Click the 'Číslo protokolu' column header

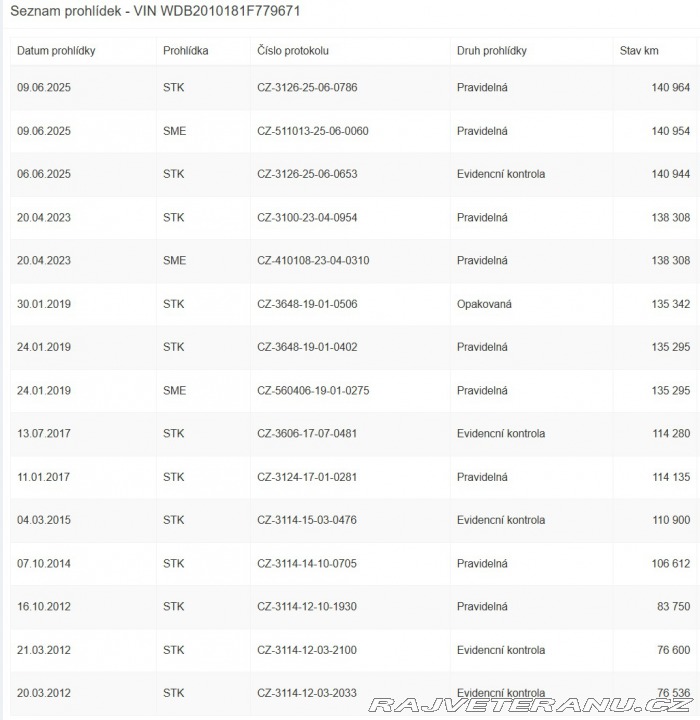(x=293, y=51)
